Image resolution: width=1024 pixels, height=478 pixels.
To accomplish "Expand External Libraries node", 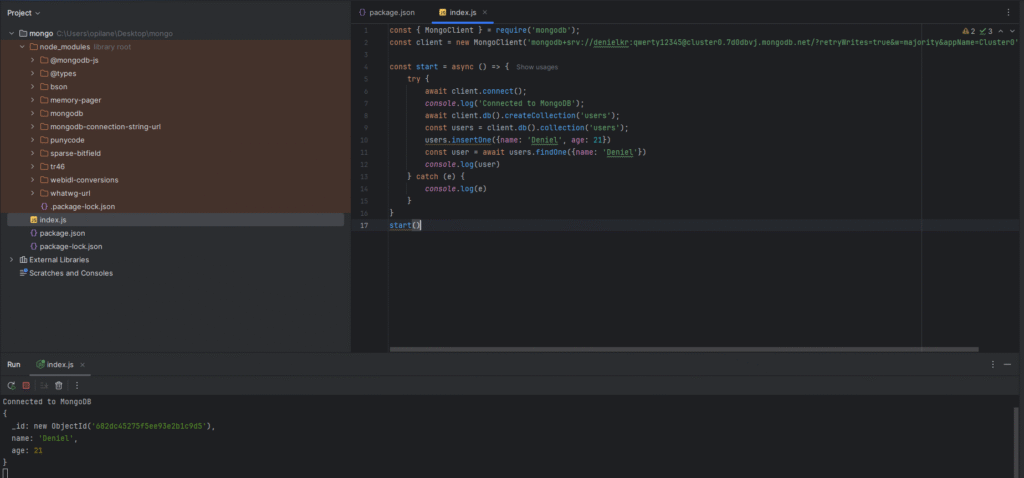I will tap(11, 259).
